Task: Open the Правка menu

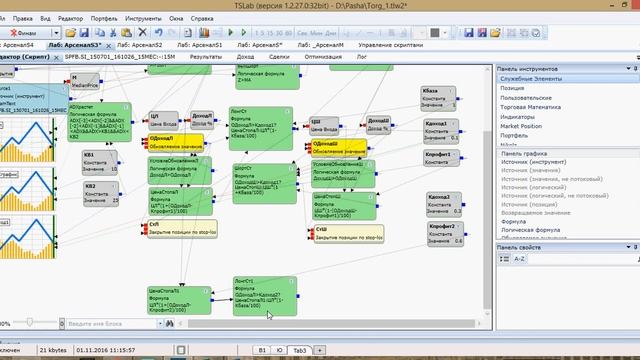Action: tap(22, 19)
